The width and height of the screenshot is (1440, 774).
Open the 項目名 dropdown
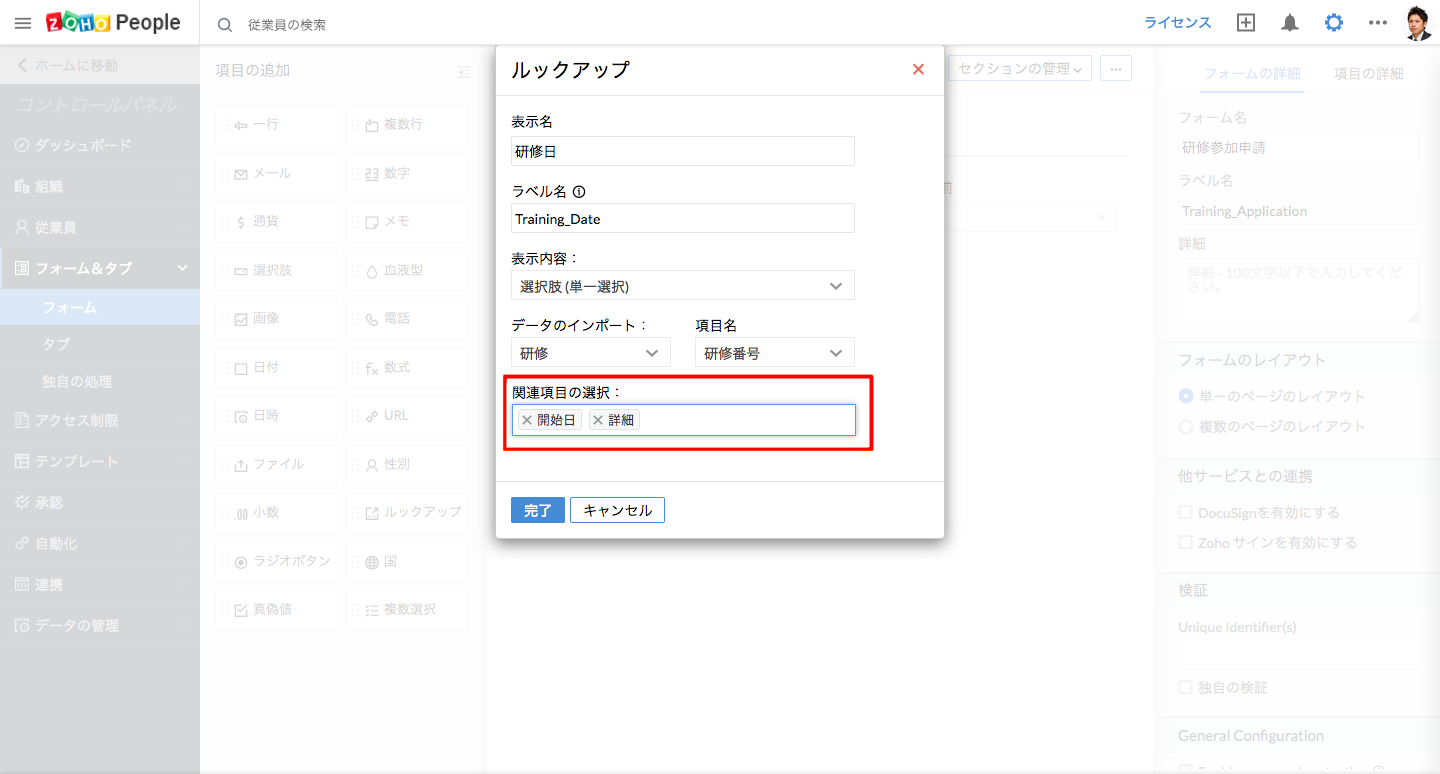(x=775, y=353)
